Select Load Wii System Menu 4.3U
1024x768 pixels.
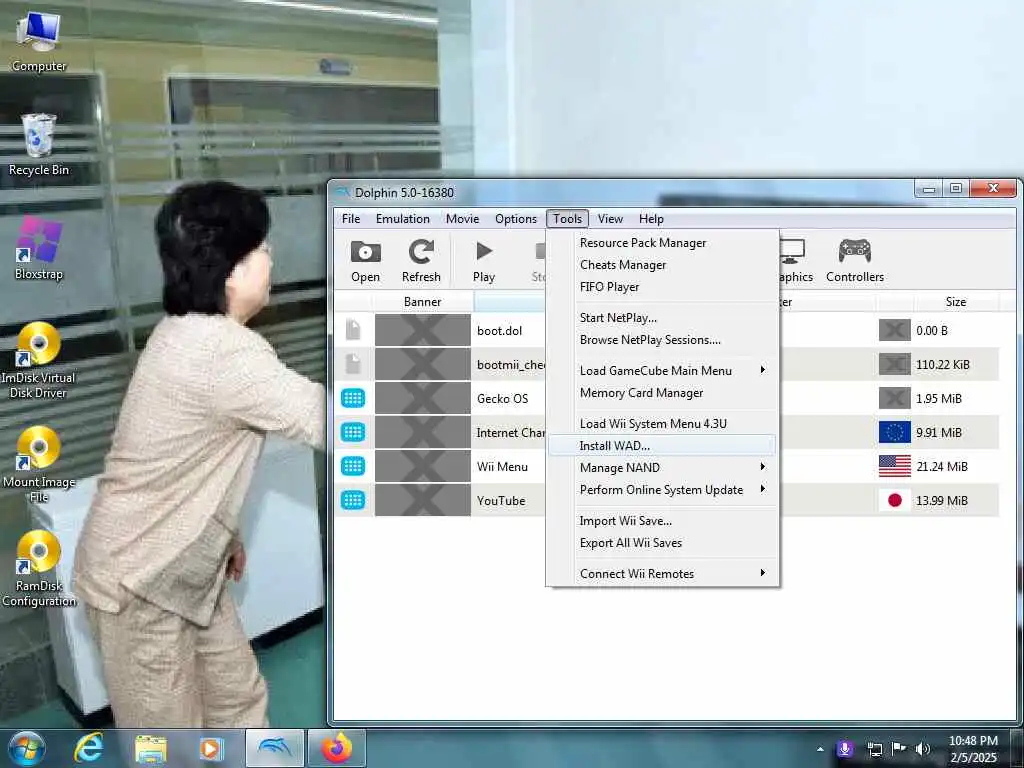[662, 423]
